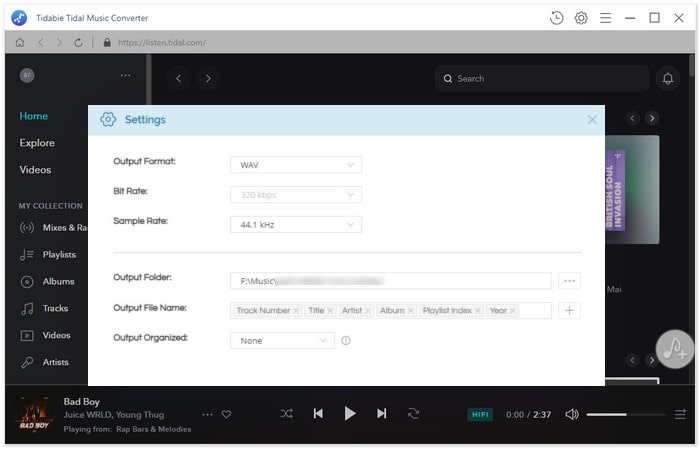Go back using Tidal back arrow button
The height and width of the screenshot is (449, 700).
pyautogui.click(x=179, y=79)
